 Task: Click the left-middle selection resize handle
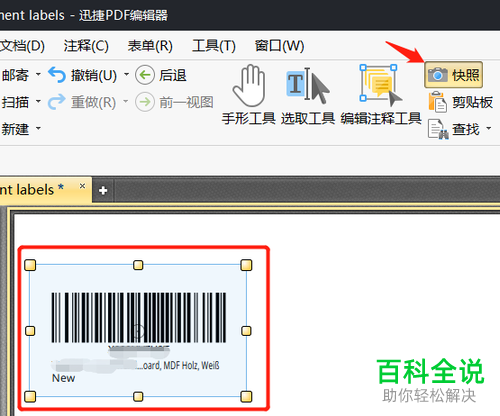click(x=30, y=331)
